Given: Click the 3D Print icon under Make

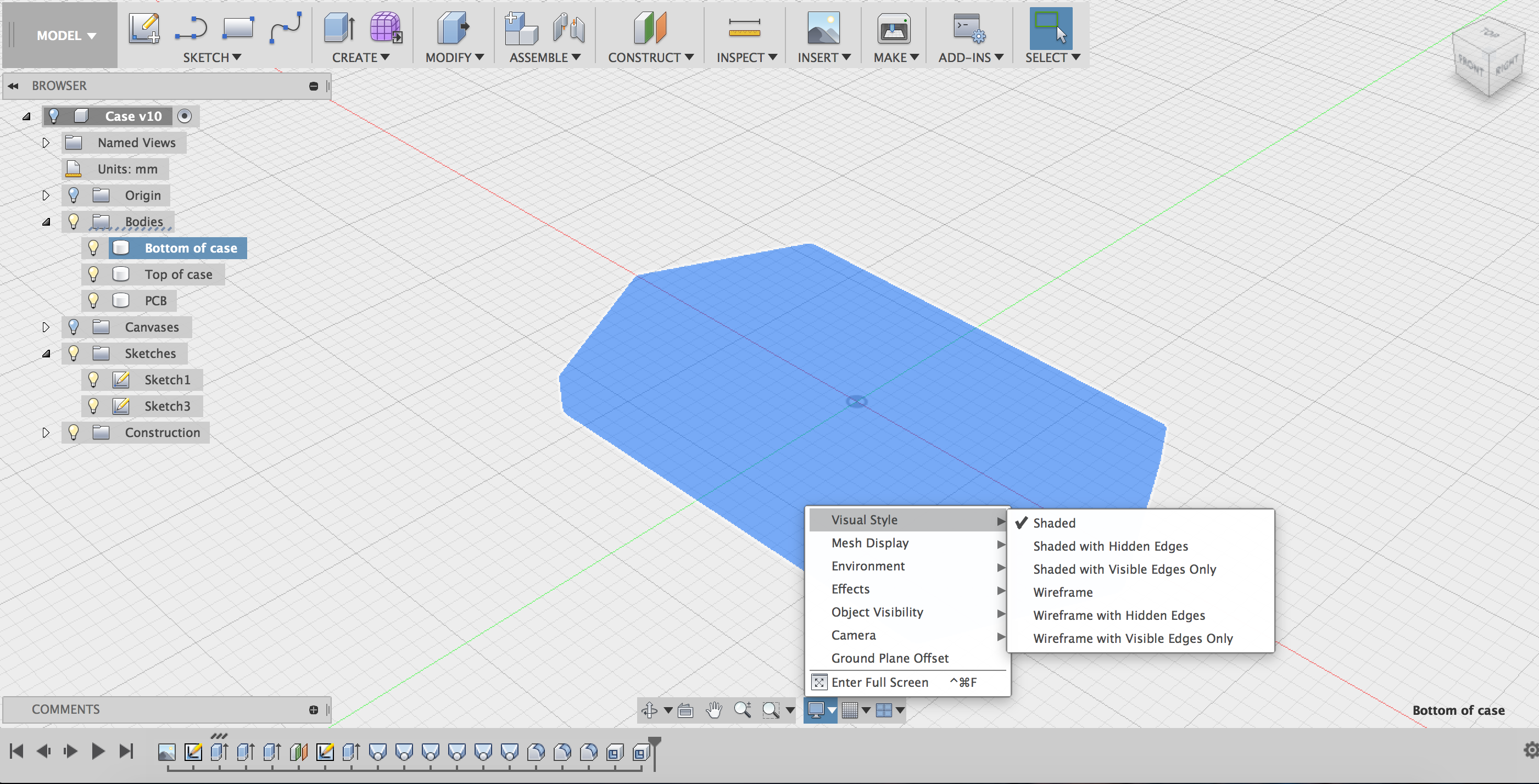Looking at the screenshot, I should 893,28.
